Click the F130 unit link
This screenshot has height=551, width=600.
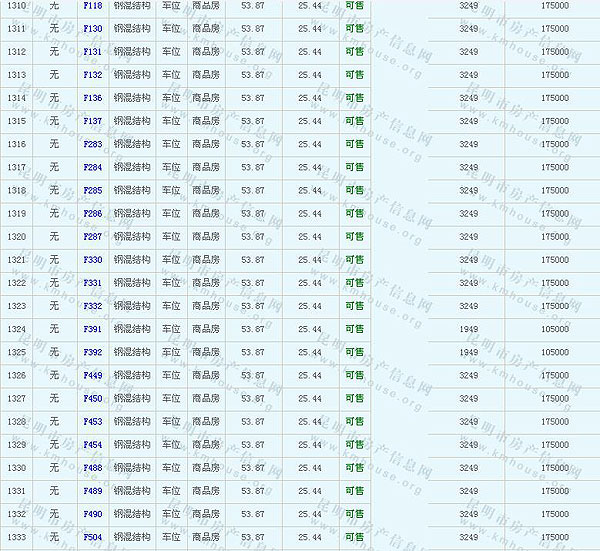93,29
